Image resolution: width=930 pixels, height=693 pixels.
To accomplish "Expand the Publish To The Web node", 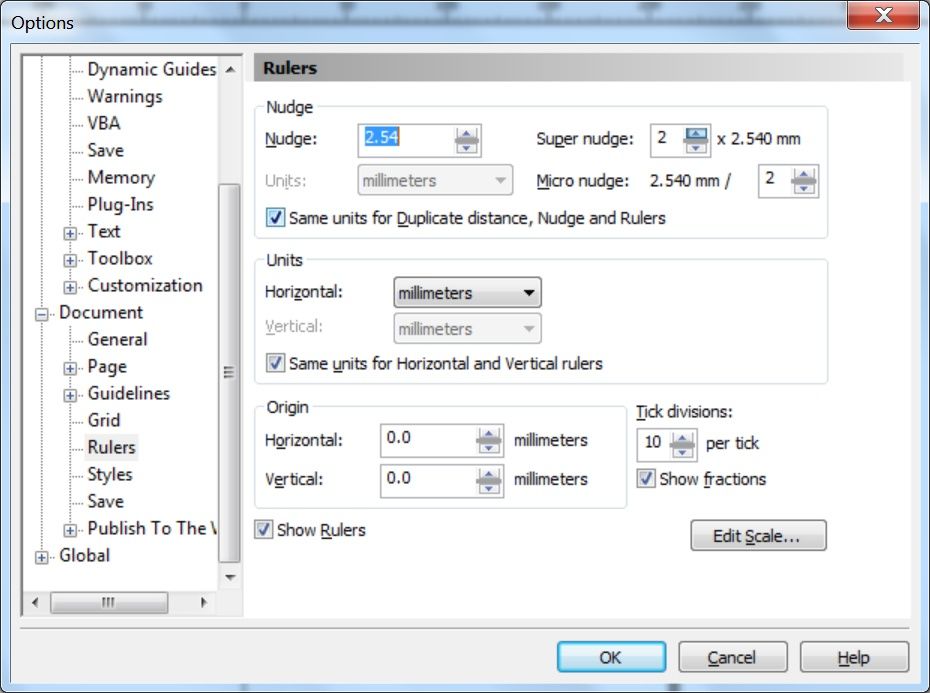I will point(70,530).
